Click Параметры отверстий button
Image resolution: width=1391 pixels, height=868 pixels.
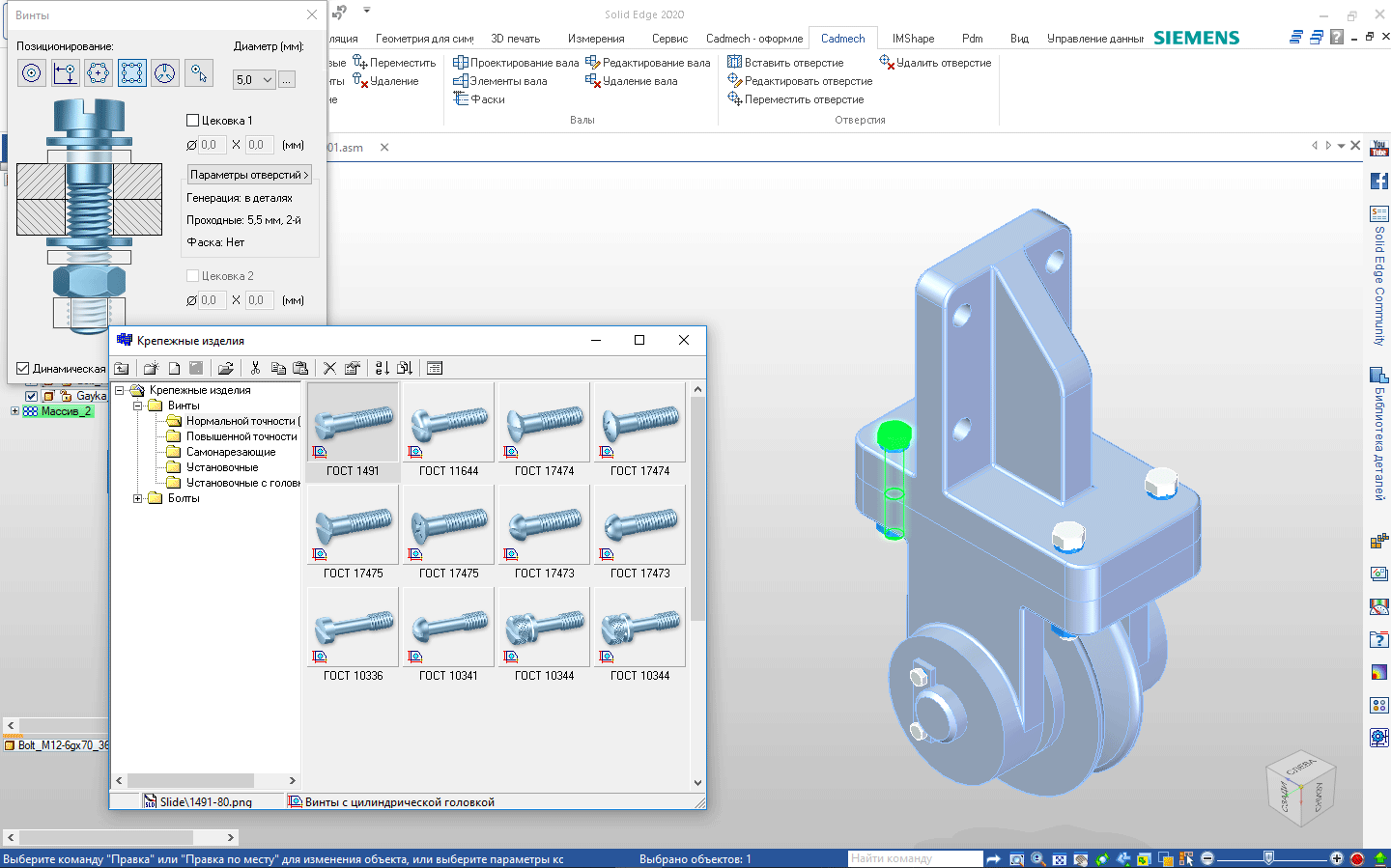(x=249, y=175)
